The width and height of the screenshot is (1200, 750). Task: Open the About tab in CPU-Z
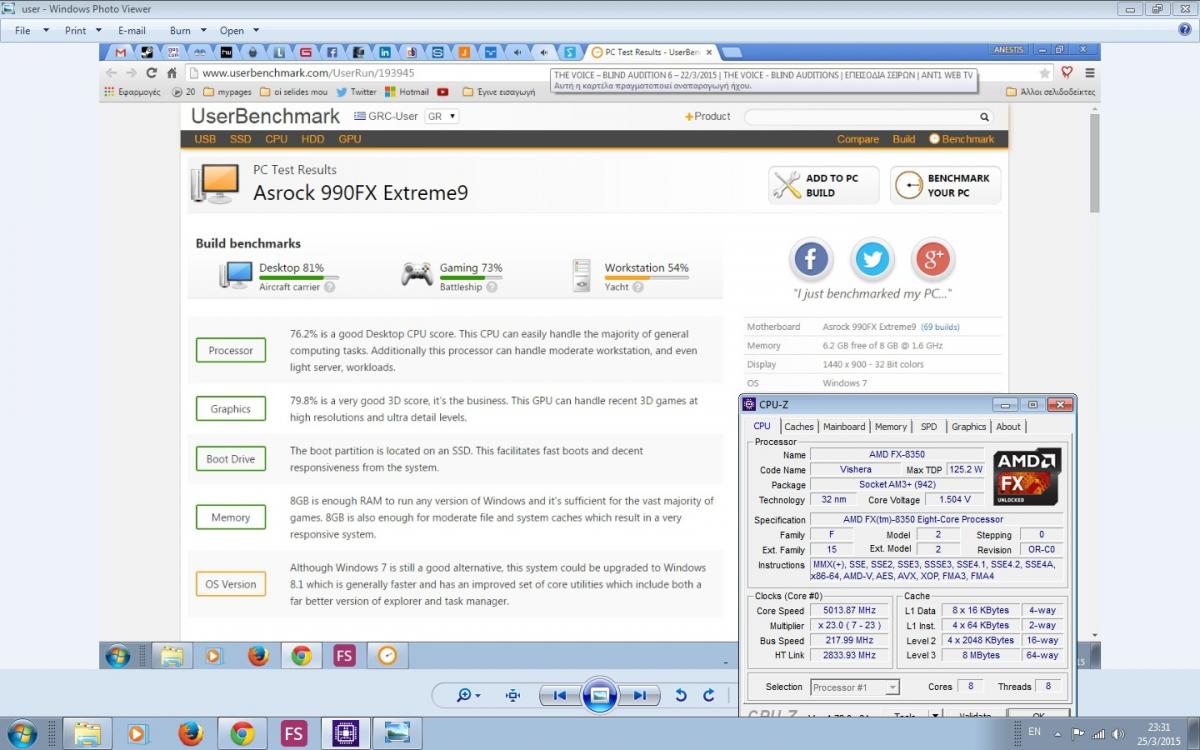[1008, 426]
